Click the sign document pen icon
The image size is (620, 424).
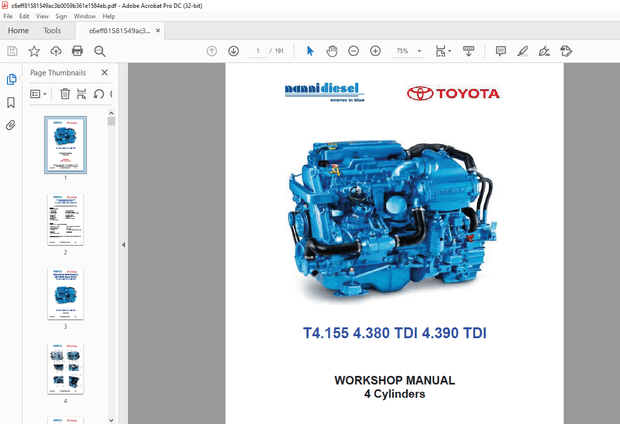click(544, 51)
